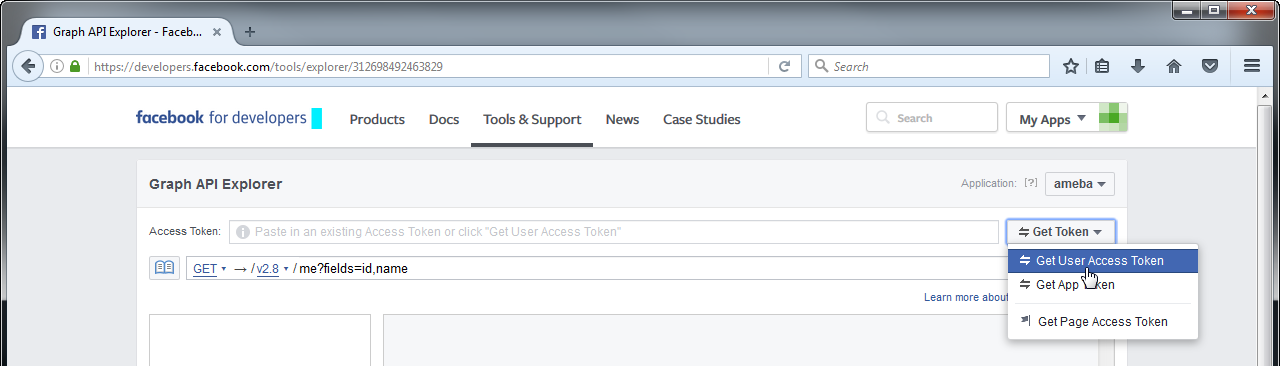Reload the page with the refresh icon
The height and width of the screenshot is (366, 1280).
(785, 67)
